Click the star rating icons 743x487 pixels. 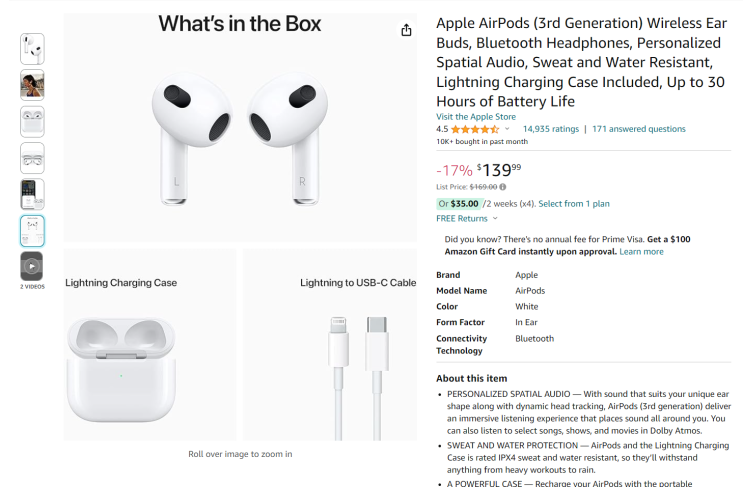474,129
